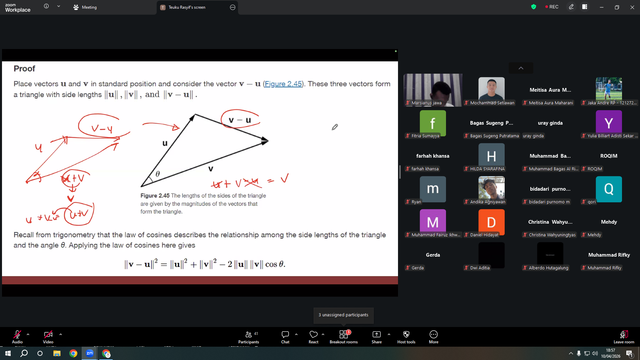Open the Windows Start menu

point(8,353)
